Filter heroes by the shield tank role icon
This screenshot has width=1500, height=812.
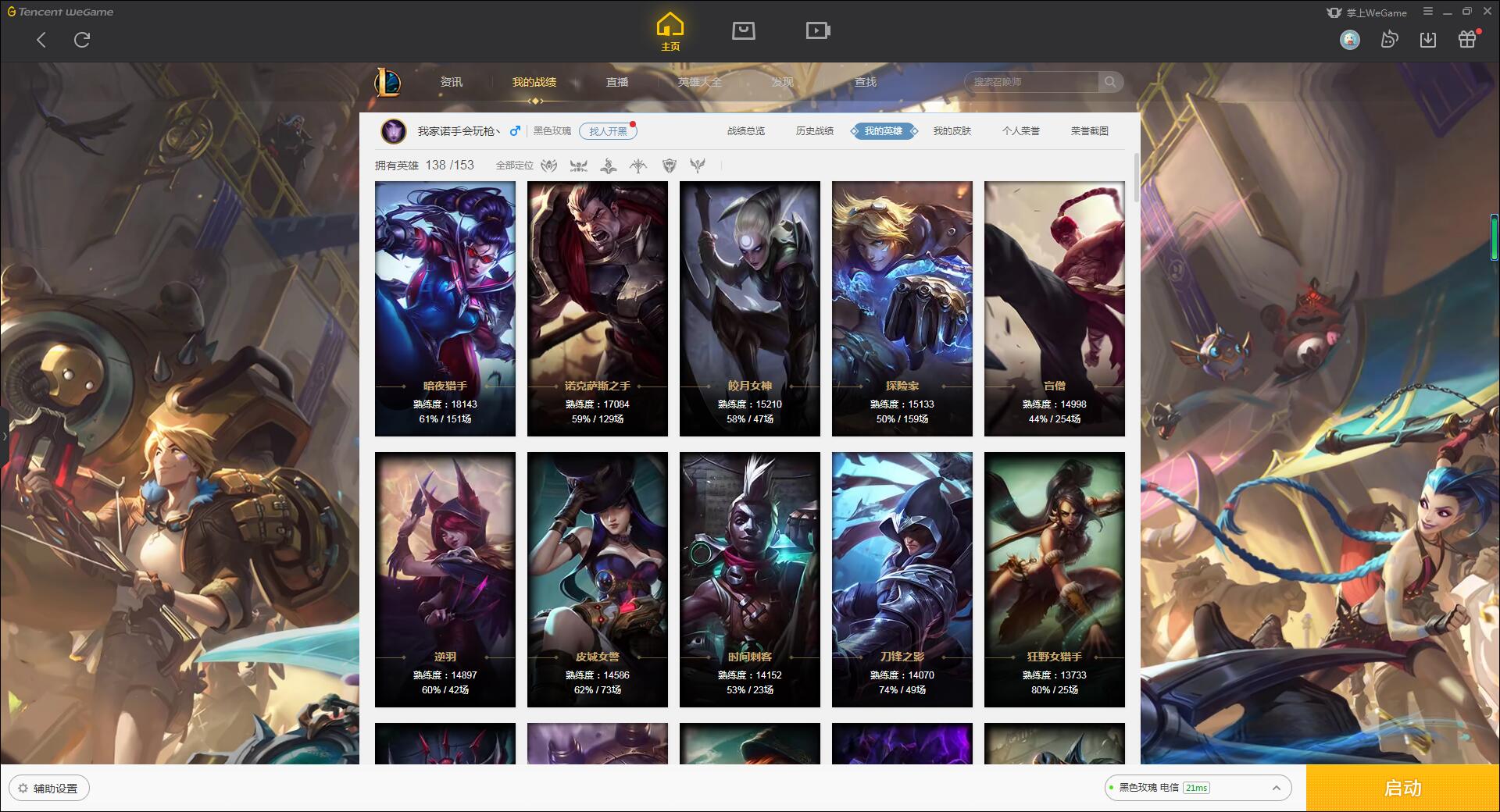click(669, 166)
